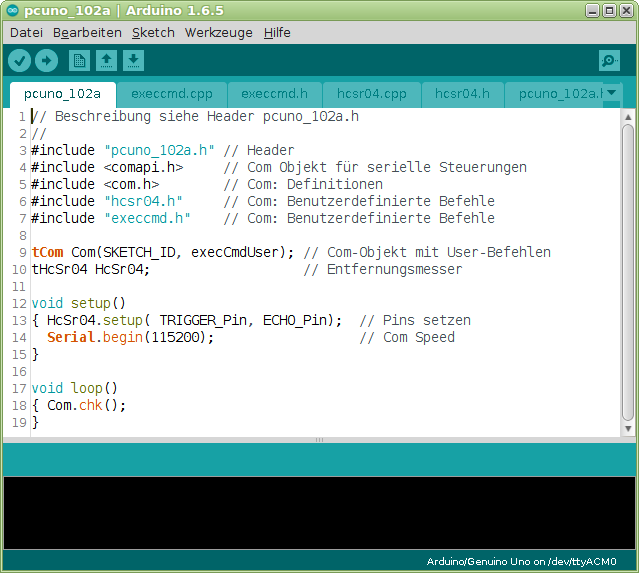
Task: Click "115200" baud value on line 14
Action: (x=175, y=337)
